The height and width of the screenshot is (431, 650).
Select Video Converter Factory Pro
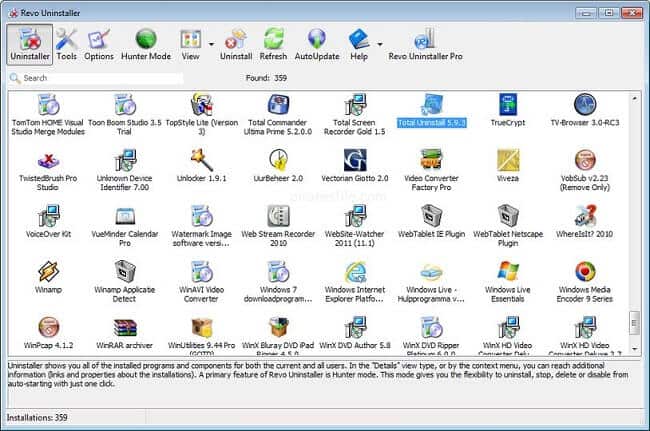click(431, 170)
